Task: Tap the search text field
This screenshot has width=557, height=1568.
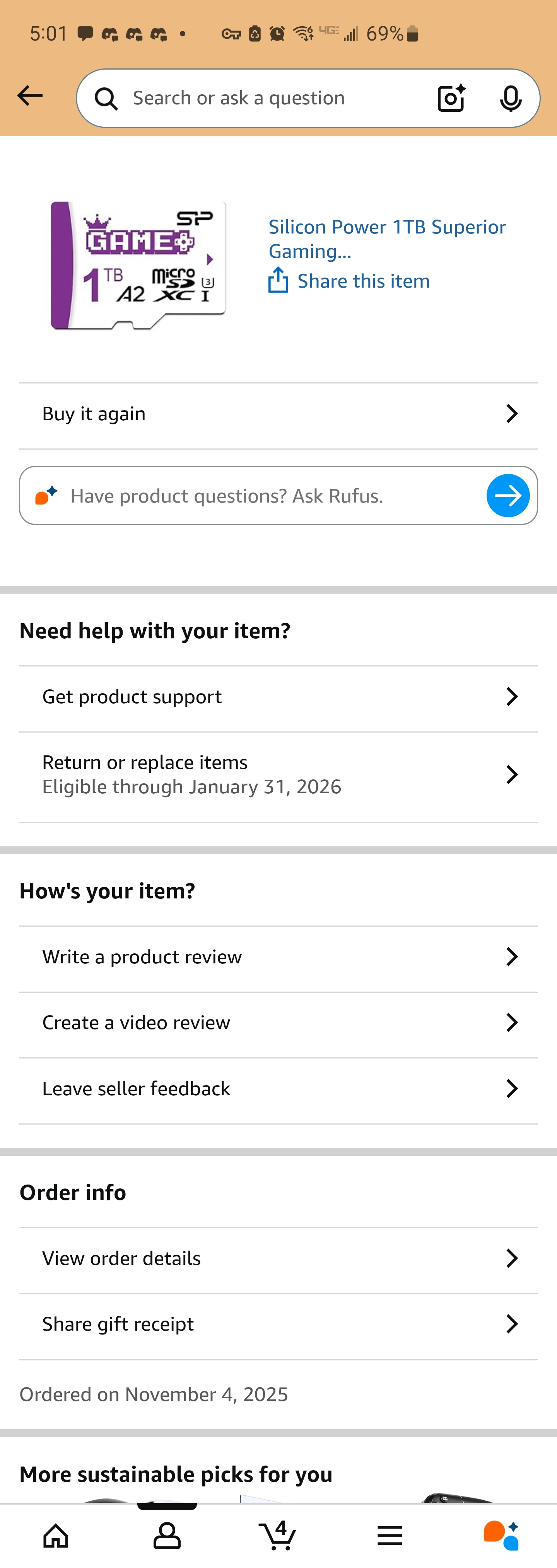Action: coord(268,98)
